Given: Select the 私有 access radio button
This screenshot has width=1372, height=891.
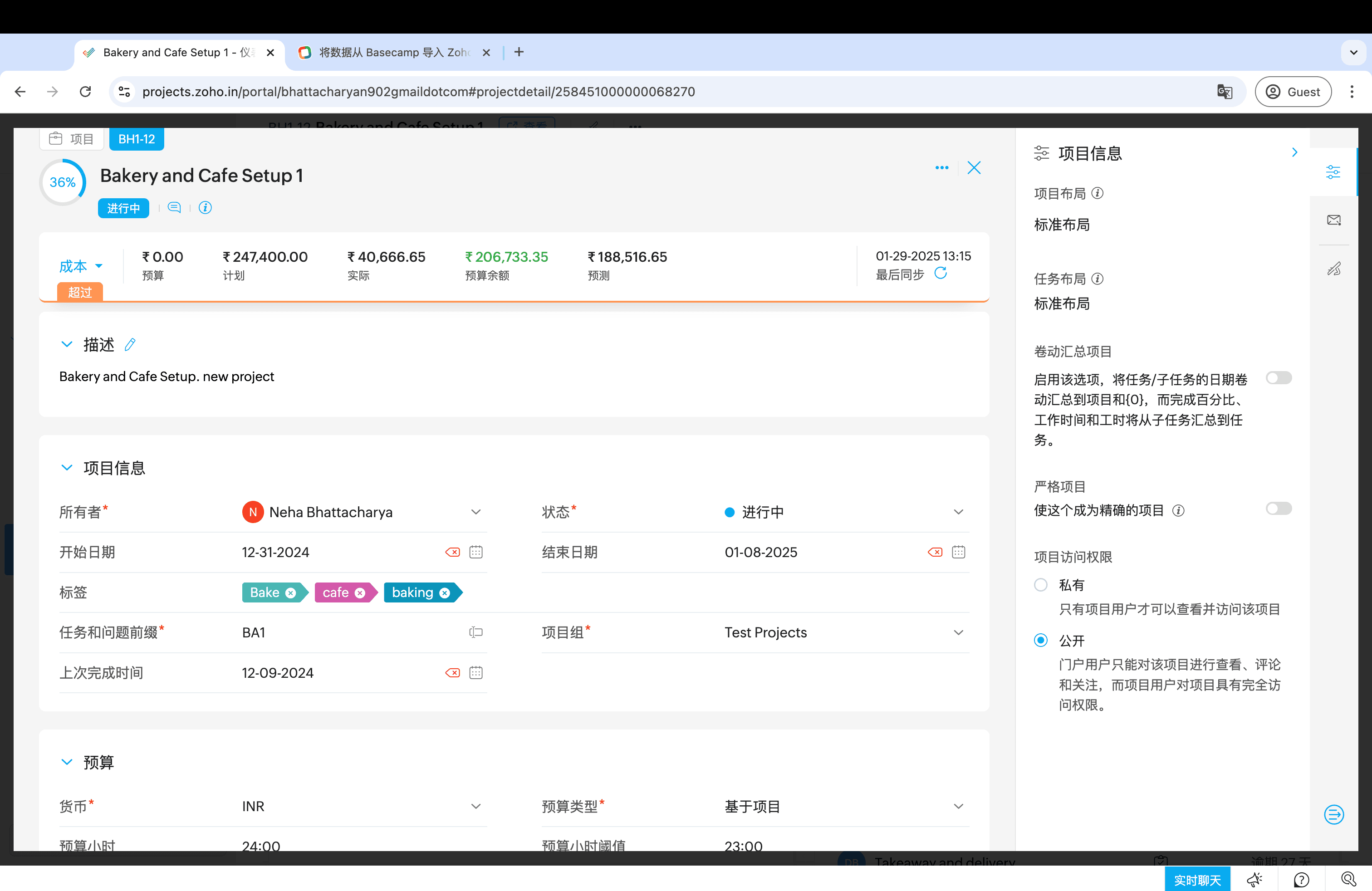Looking at the screenshot, I should 1040,585.
